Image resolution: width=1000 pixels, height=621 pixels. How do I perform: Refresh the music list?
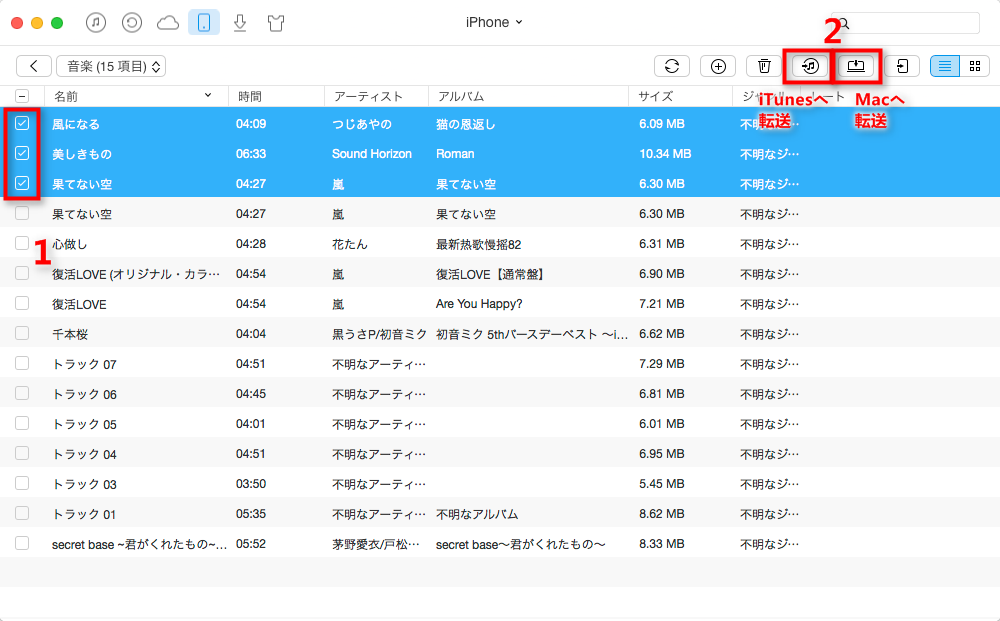click(x=672, y=66)
